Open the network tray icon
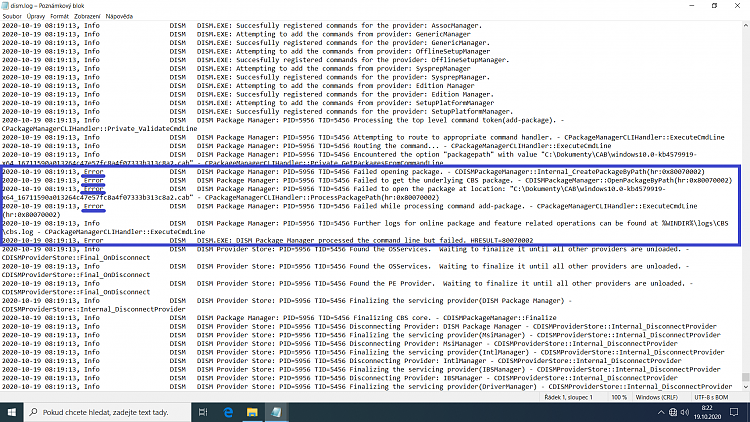 point(673,412)
